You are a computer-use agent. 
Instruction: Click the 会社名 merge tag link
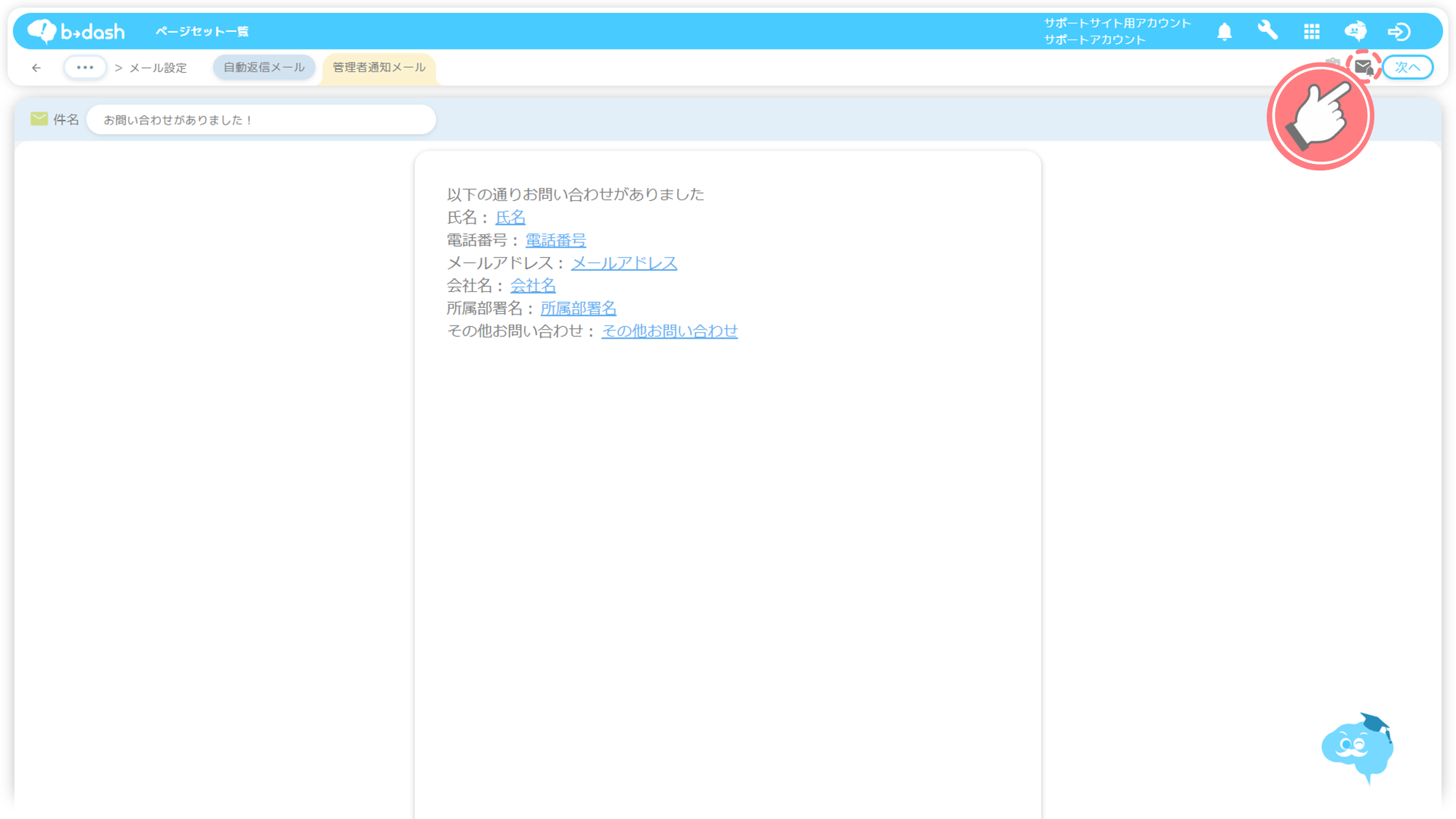[533, 285]
